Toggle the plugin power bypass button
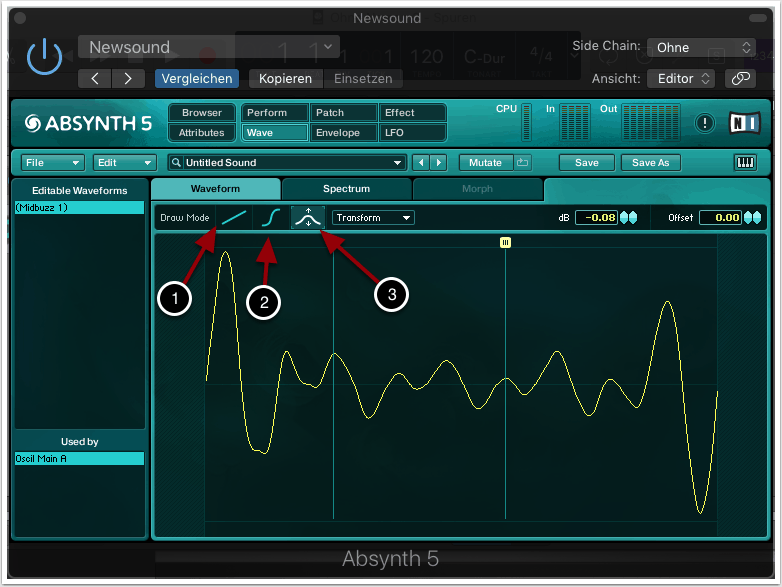782x587 pixels. pyautogui.click(x=44, y=57)
